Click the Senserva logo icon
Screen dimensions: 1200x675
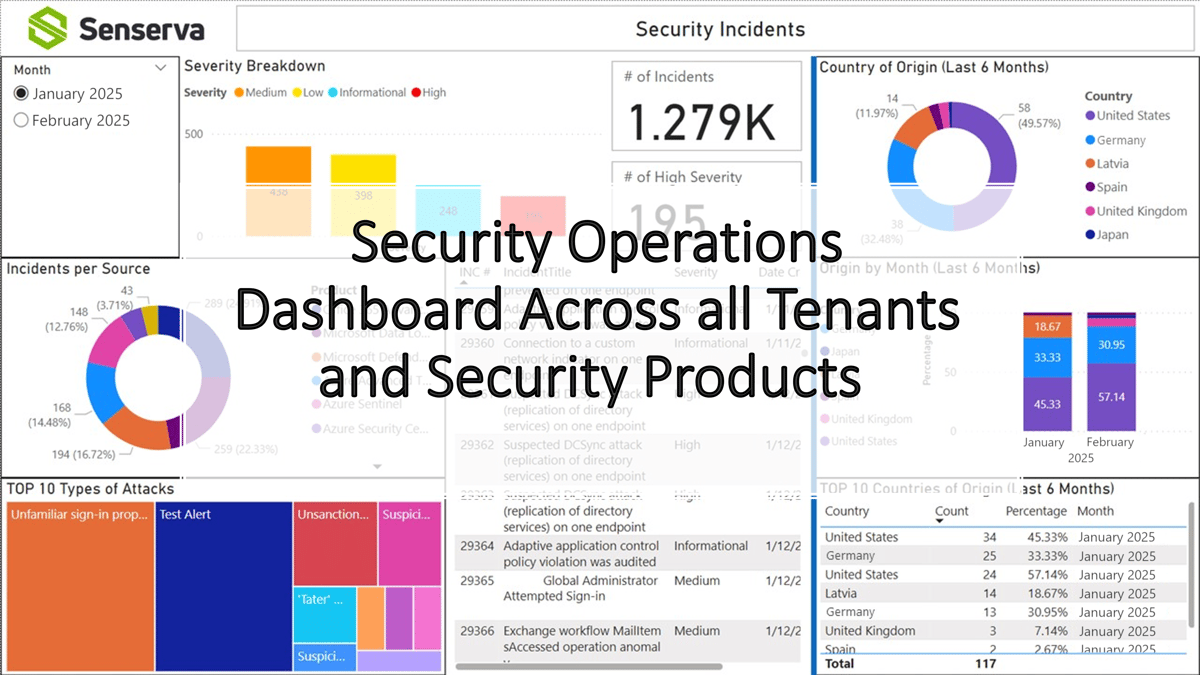click(x=47, y=27)
